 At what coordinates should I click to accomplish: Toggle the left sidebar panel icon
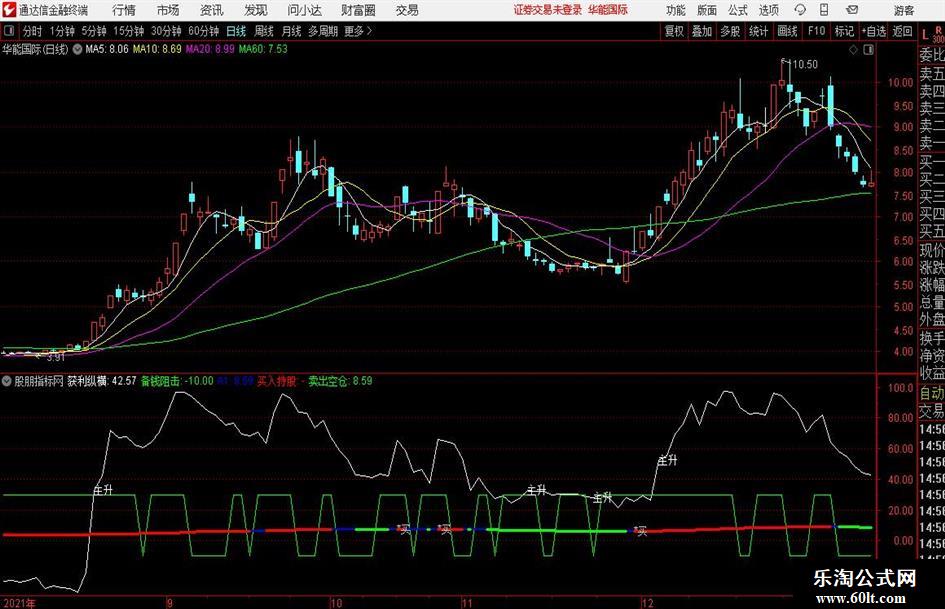pyautogui.click(x=9, y=31)
